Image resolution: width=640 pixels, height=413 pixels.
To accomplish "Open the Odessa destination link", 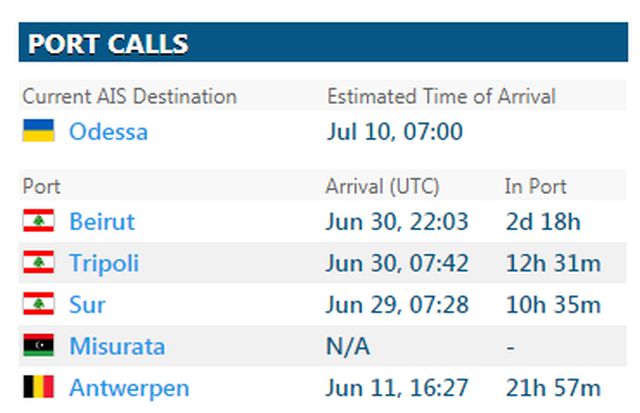I will [108, 131].
